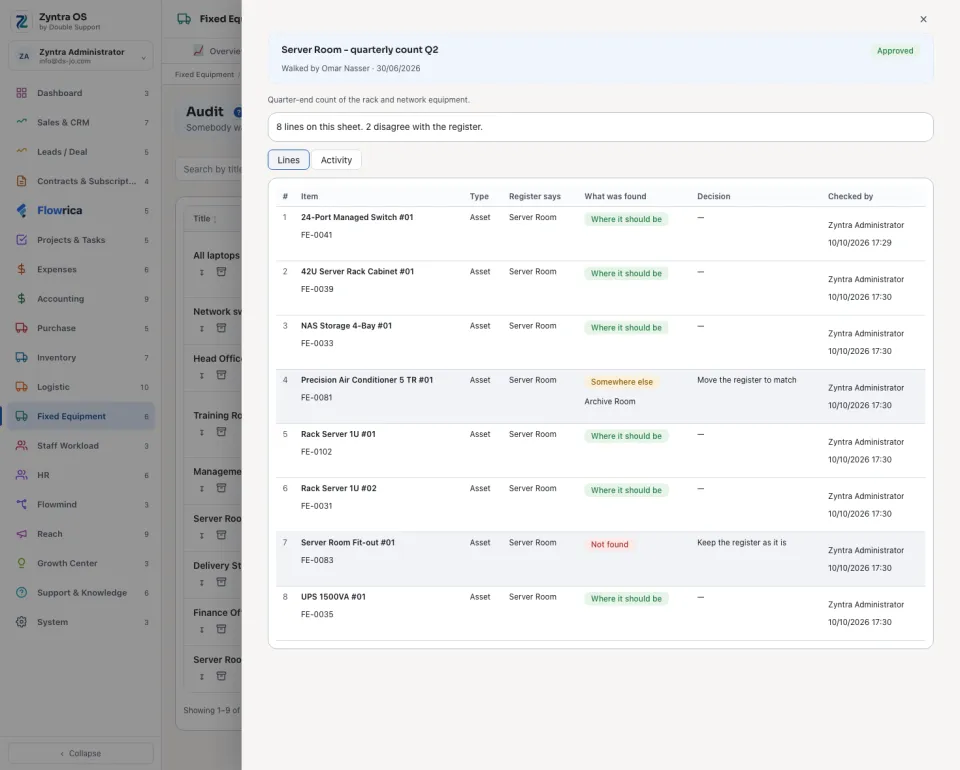
Task: Open Dashboard from the sidebar
Action: (81, 93)
